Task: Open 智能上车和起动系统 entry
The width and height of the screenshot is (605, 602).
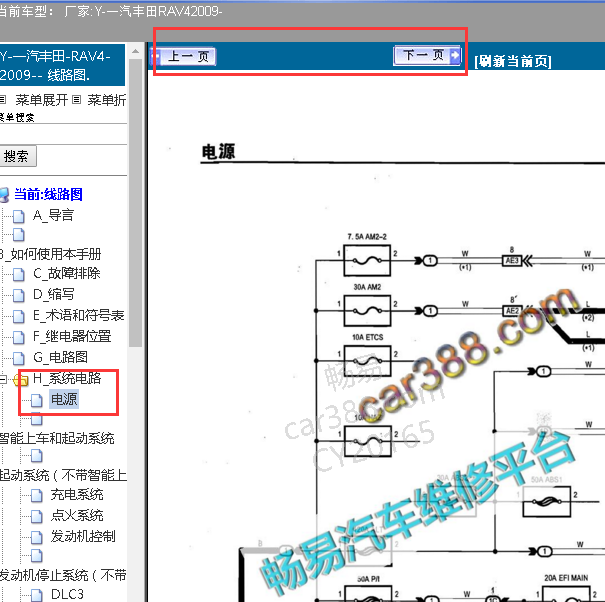Action: click(x=57, y=438)
